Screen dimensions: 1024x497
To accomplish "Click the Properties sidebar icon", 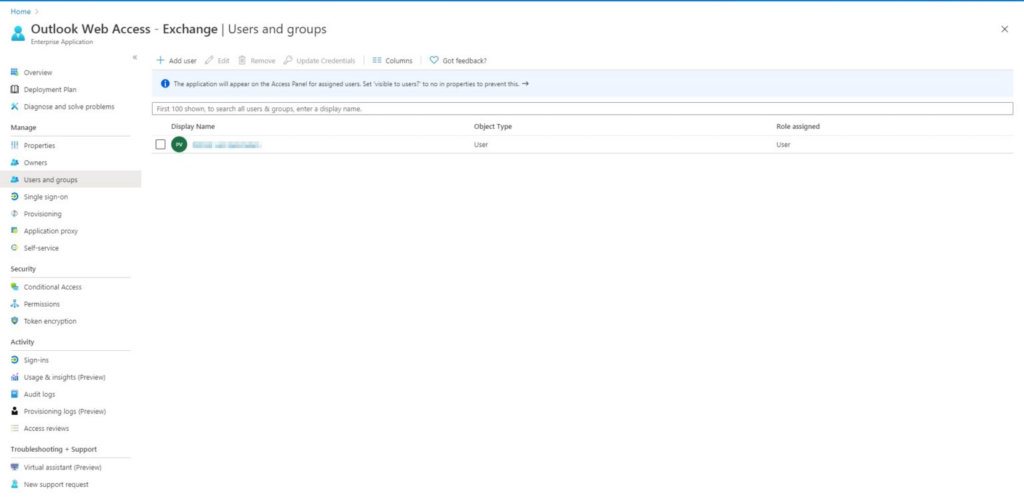I will (x=14, y=145).
